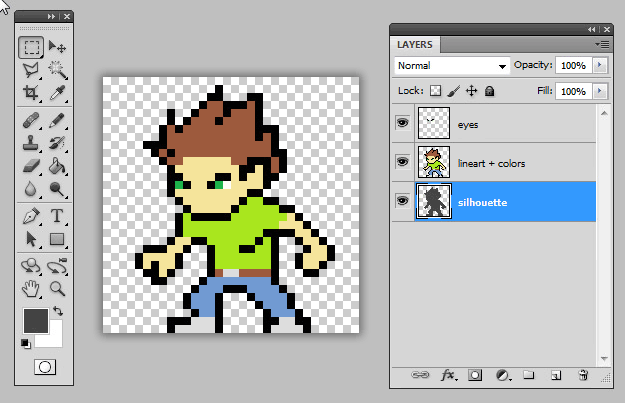
Task: Toggle visibility of lineart + colors layer
Action: point(403,161)
